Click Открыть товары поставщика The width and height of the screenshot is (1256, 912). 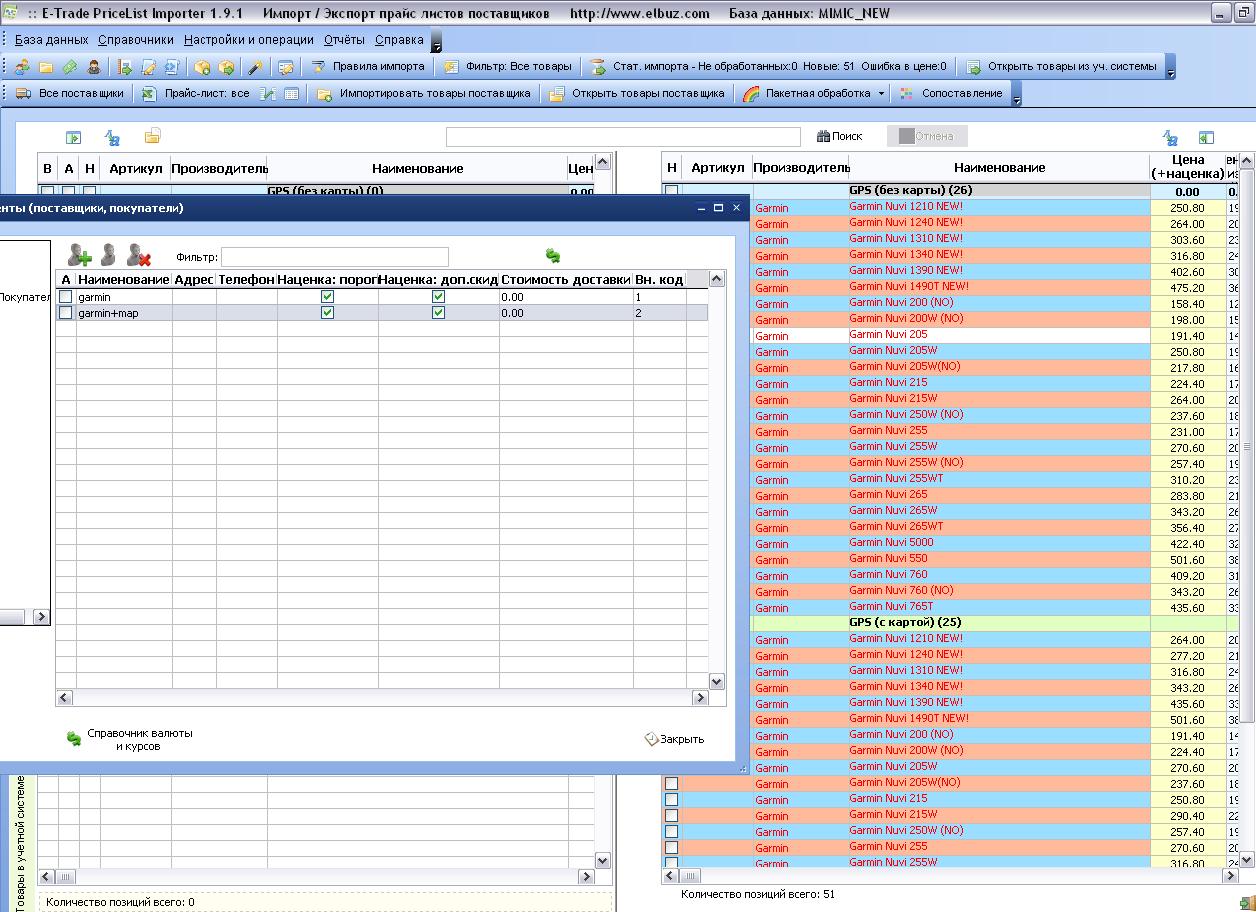pos(638,93)
